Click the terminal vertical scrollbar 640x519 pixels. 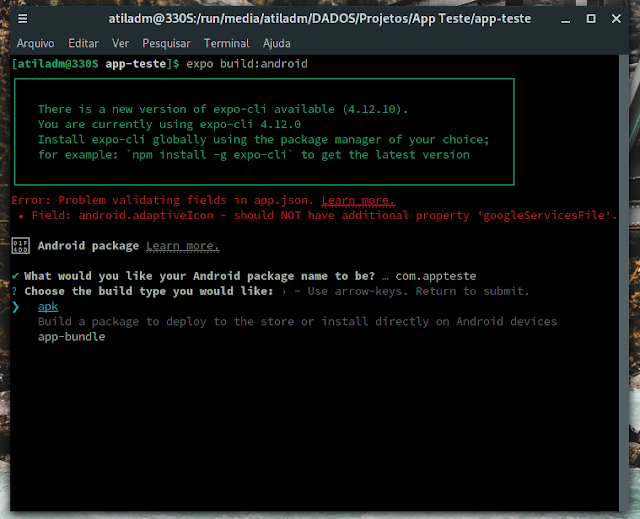pos(624,282)
